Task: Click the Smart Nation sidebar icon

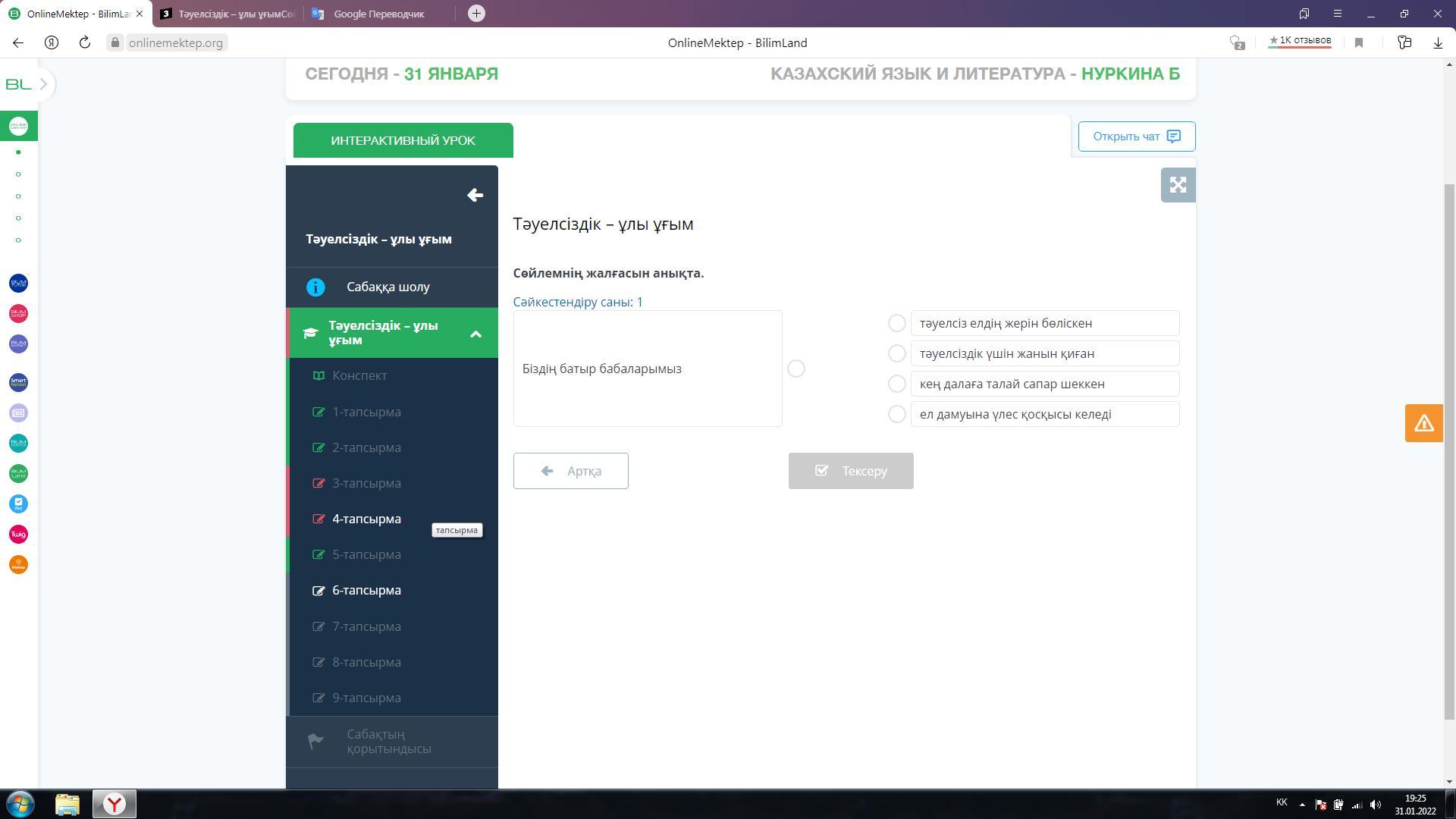Action: click(18, 383)
